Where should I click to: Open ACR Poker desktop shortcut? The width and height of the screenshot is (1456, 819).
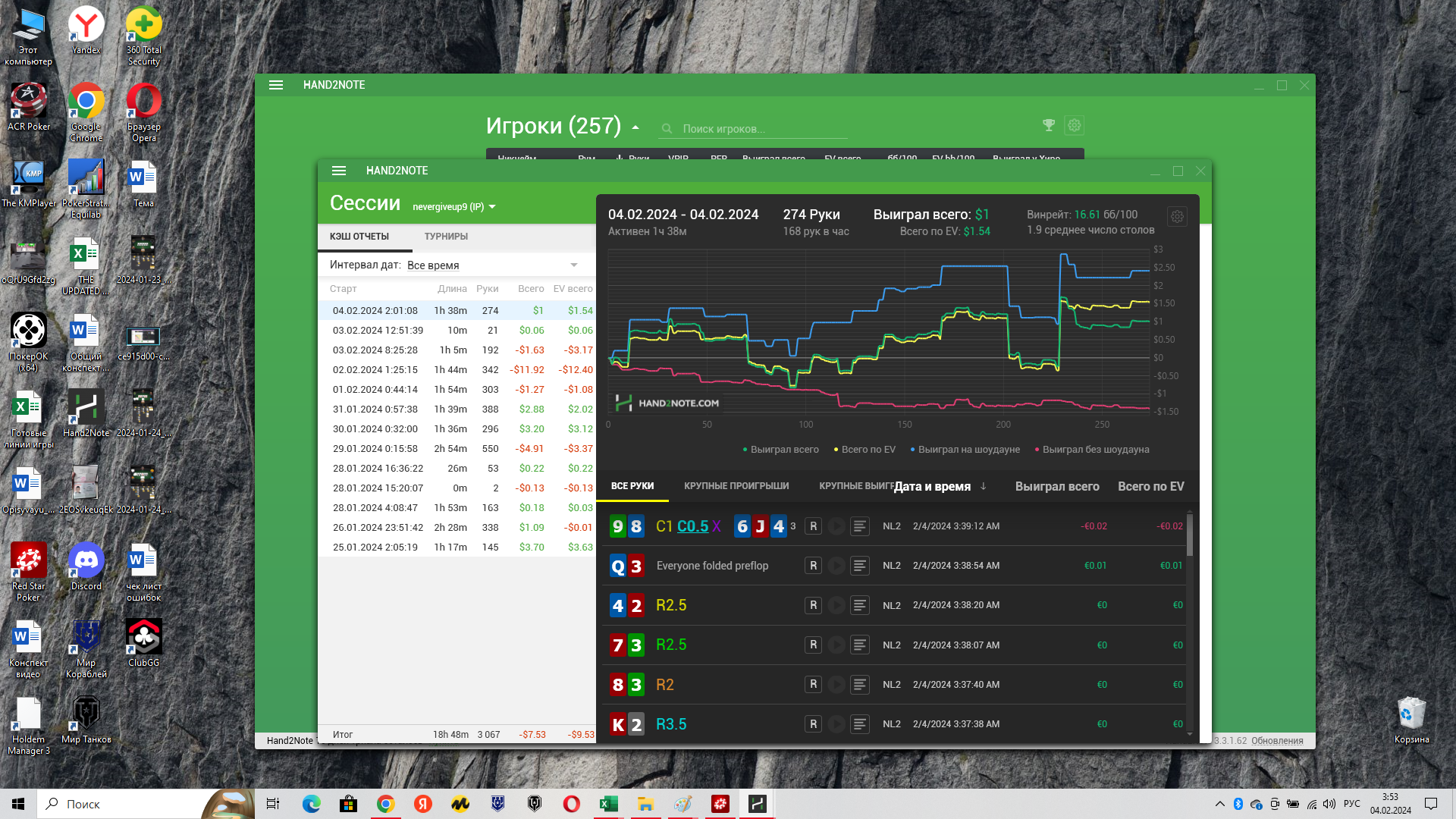tap(28, 107)
